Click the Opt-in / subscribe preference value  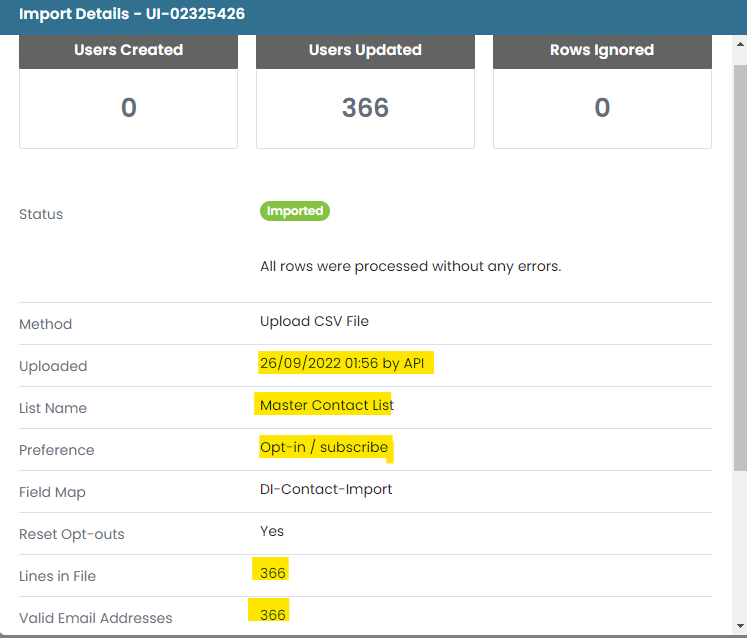(324, 447)
